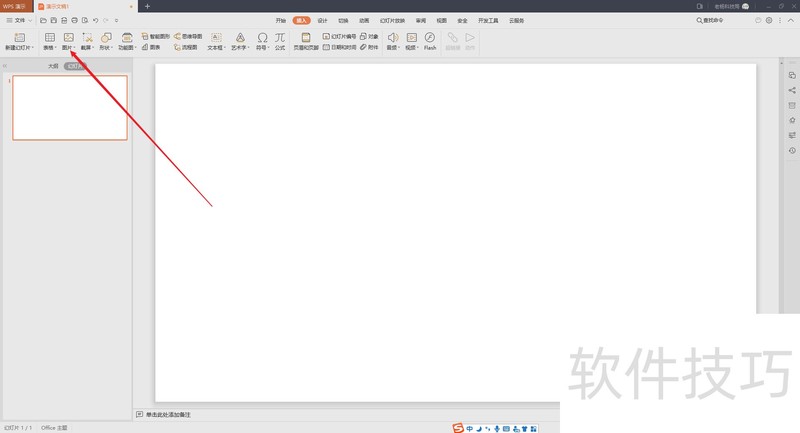Insert a 图表 chart

(x=151, y=47)
